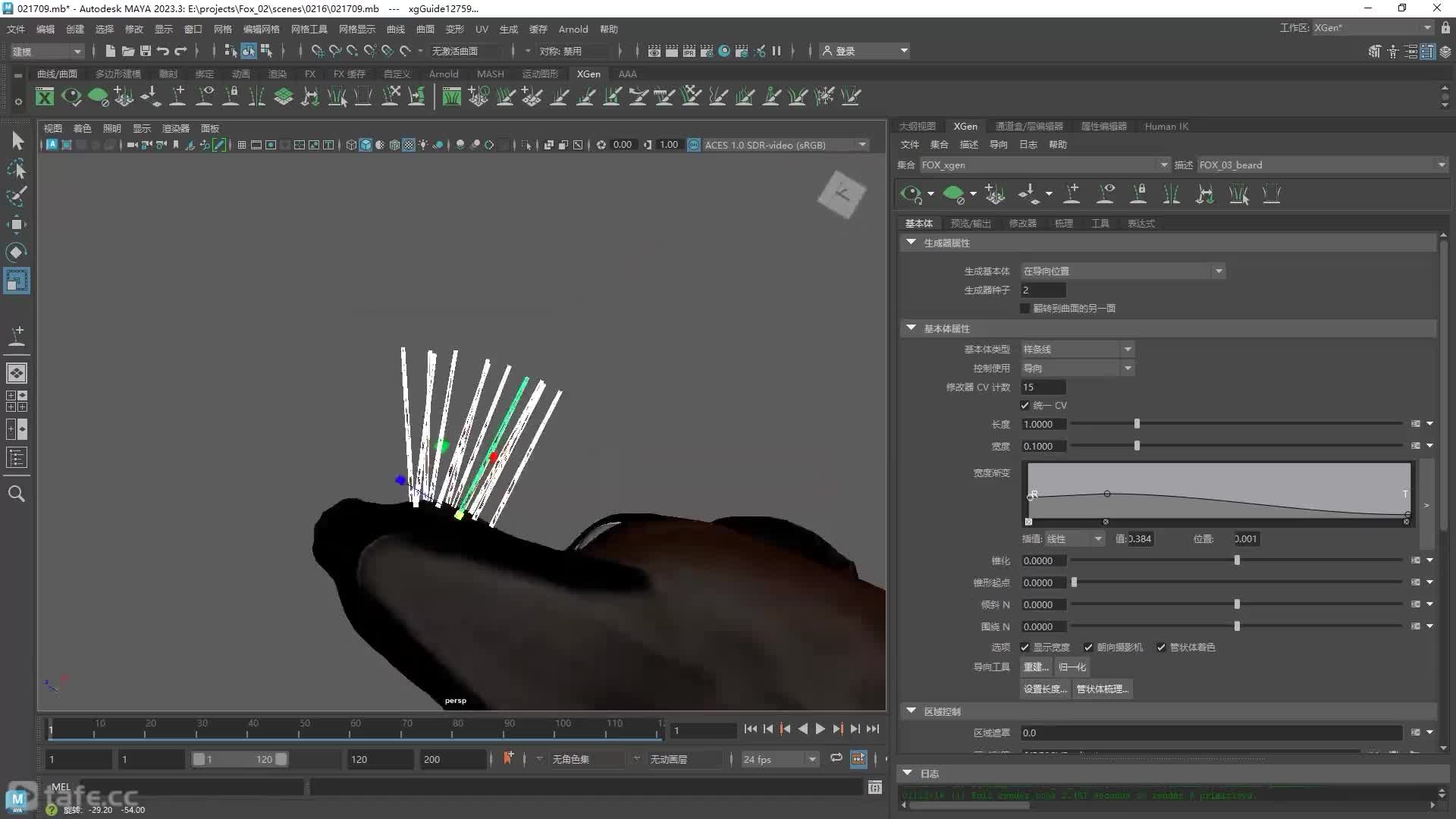This screenshot has width=1456, height=819.
Task: Click loop playback icon beside fps
Action: pyautogui.click(x=836, y=758)
